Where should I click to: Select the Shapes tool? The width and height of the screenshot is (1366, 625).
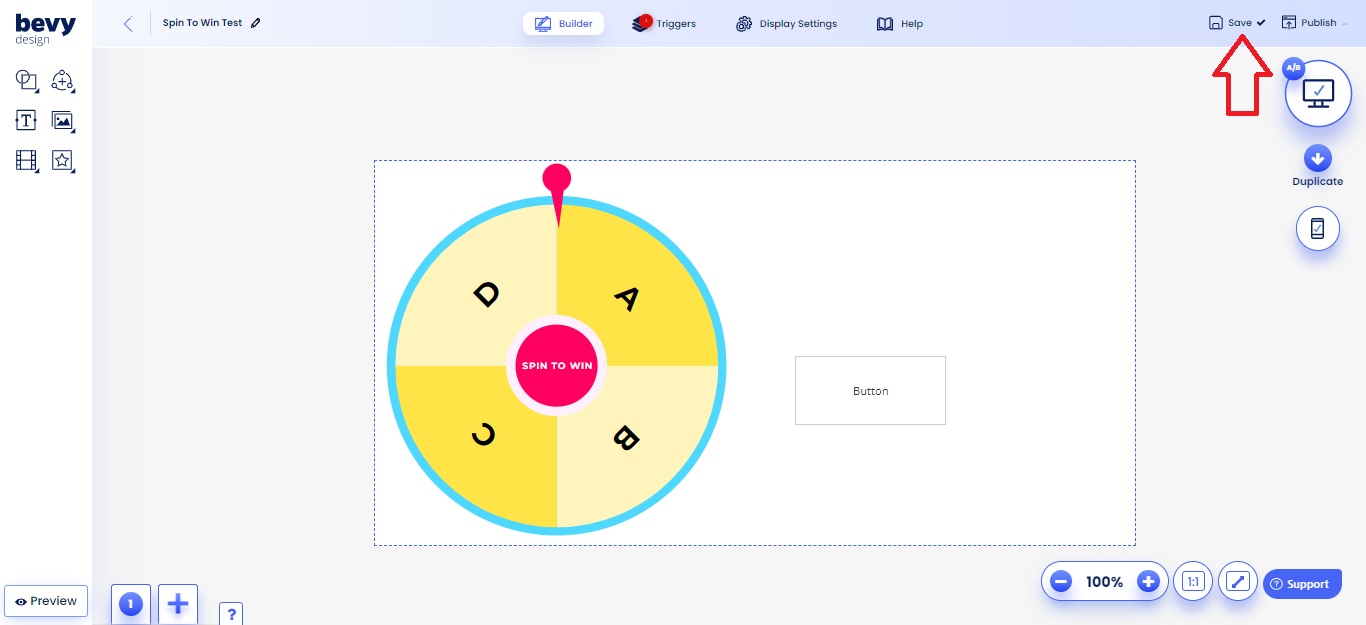(26, 80)
